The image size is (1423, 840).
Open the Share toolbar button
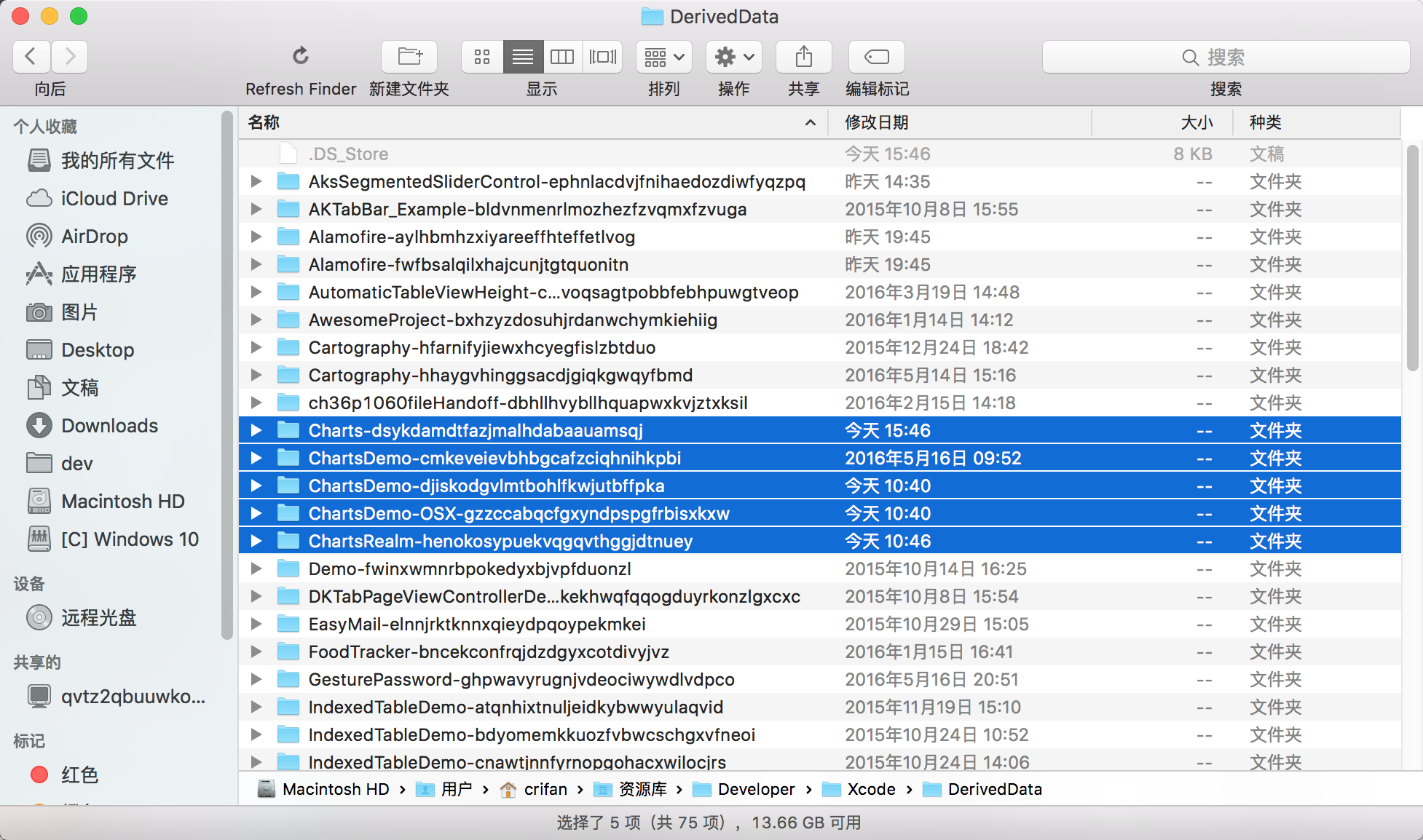click(x=803, y=56)
